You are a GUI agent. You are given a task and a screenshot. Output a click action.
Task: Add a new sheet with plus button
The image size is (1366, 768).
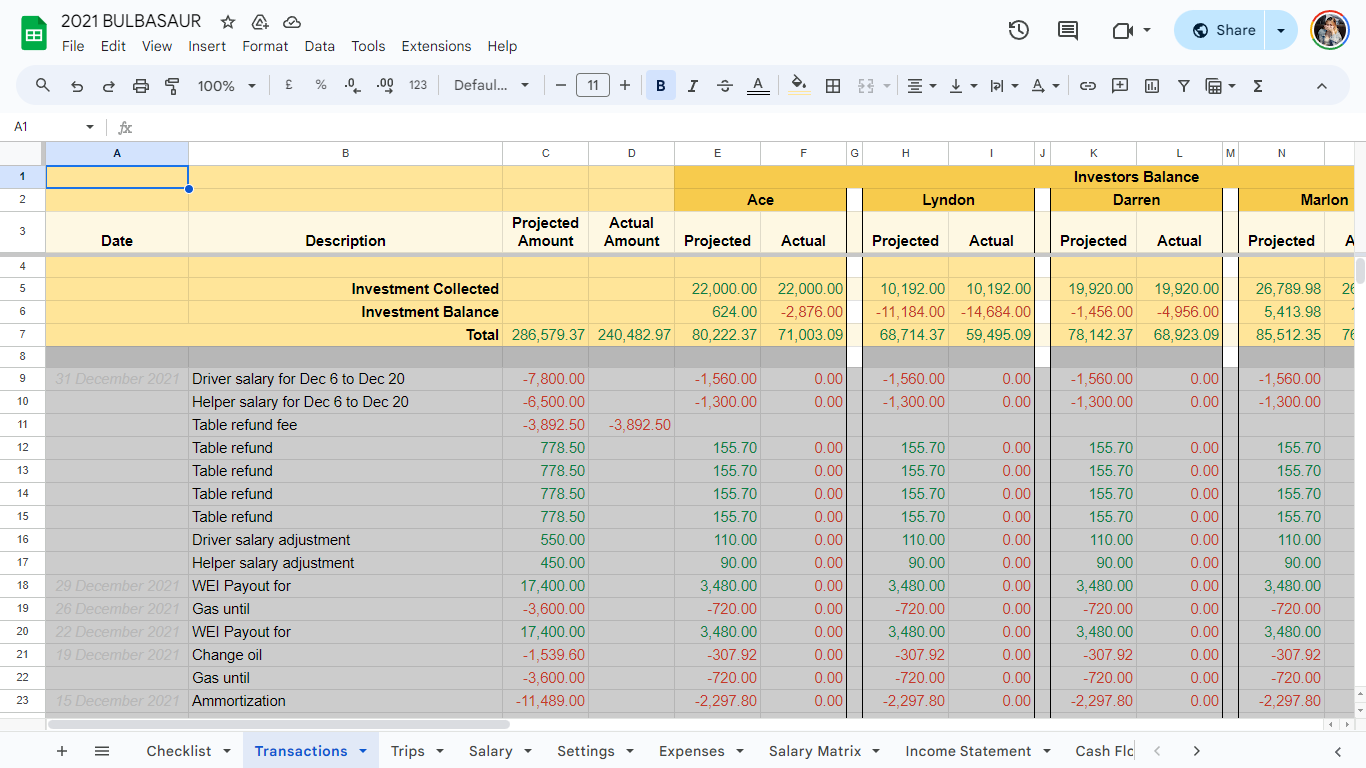point(62,751)
